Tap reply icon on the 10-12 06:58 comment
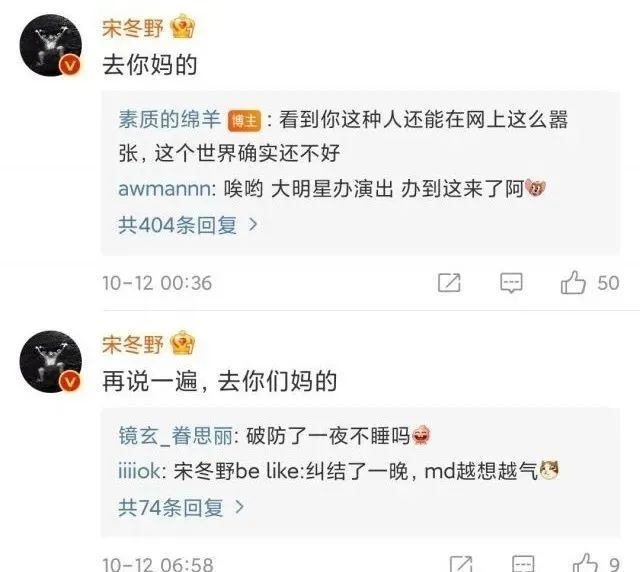Viewport: 640px width, 572px height. click(523, 564)
